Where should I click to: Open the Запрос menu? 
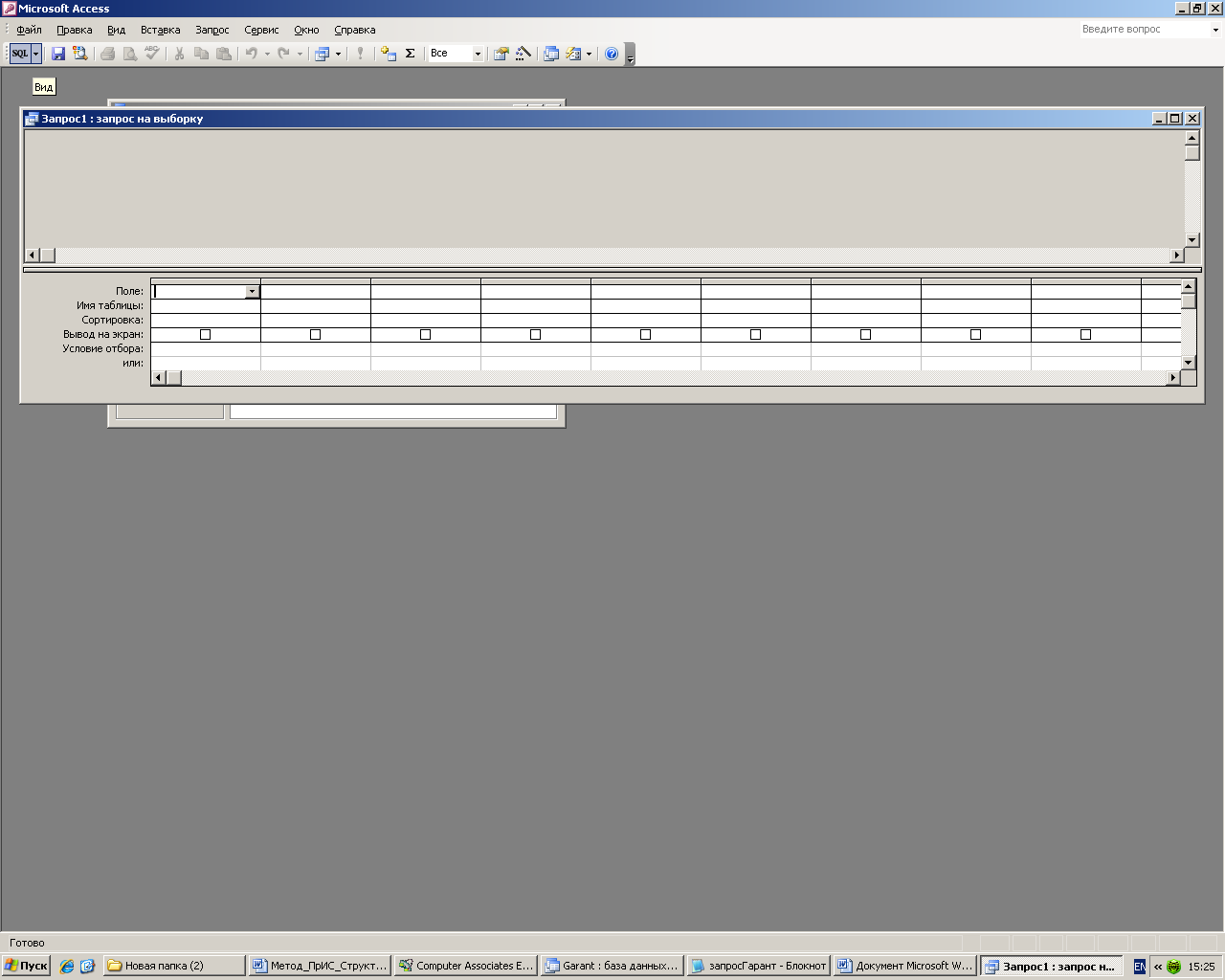pyautogui.click(x=212, y=30)
